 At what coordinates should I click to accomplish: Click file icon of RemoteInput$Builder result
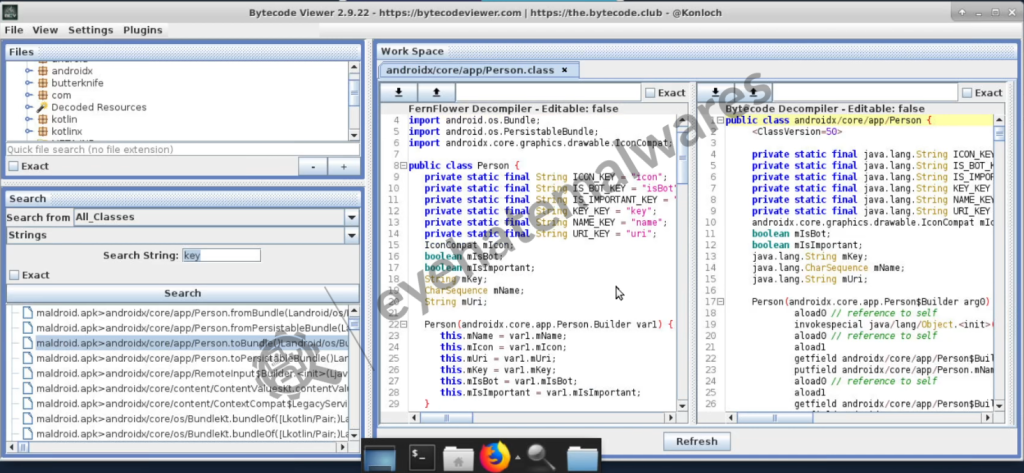coord(27,373)
